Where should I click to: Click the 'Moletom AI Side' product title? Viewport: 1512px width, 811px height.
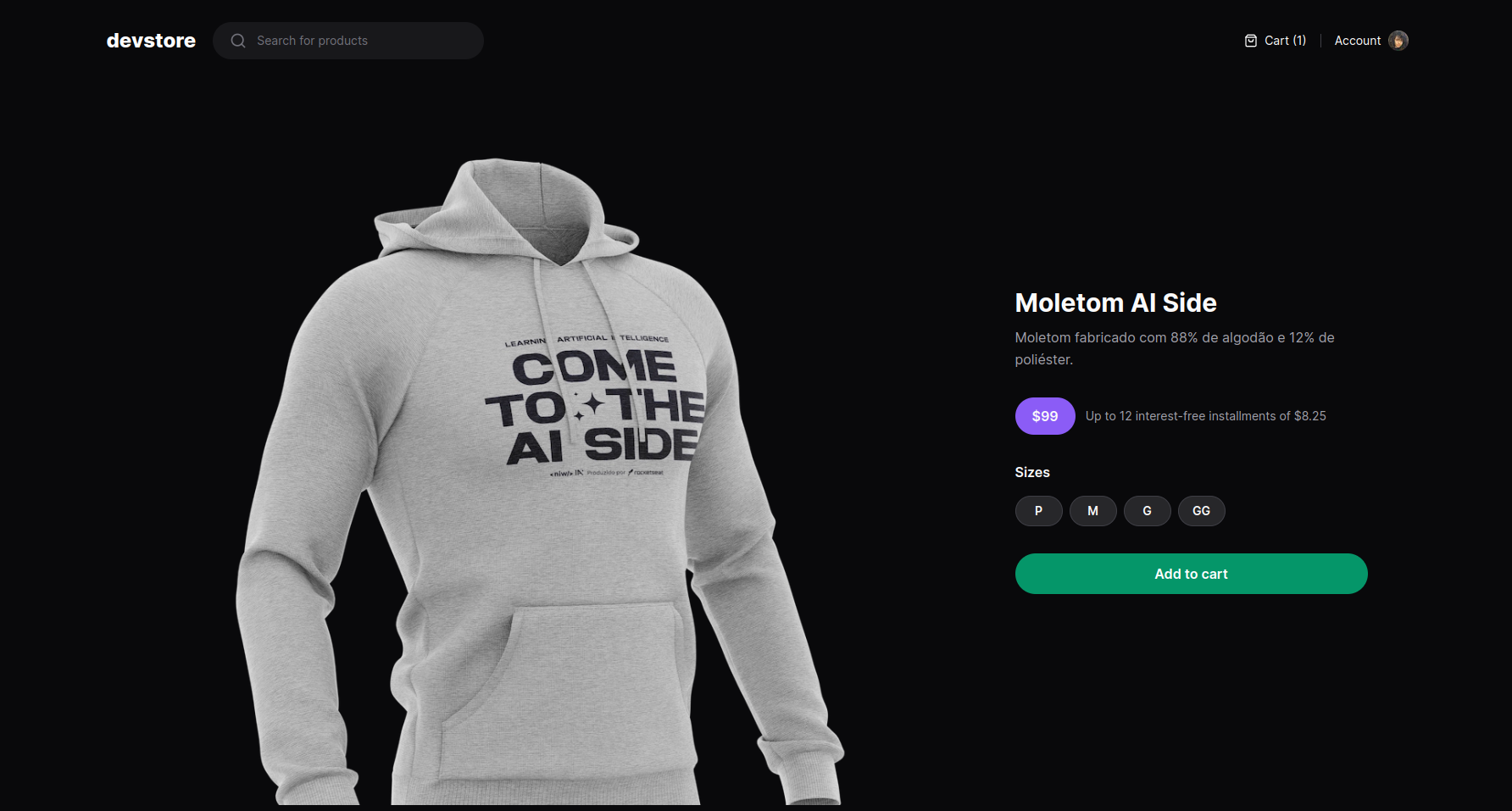(1115, 303)
